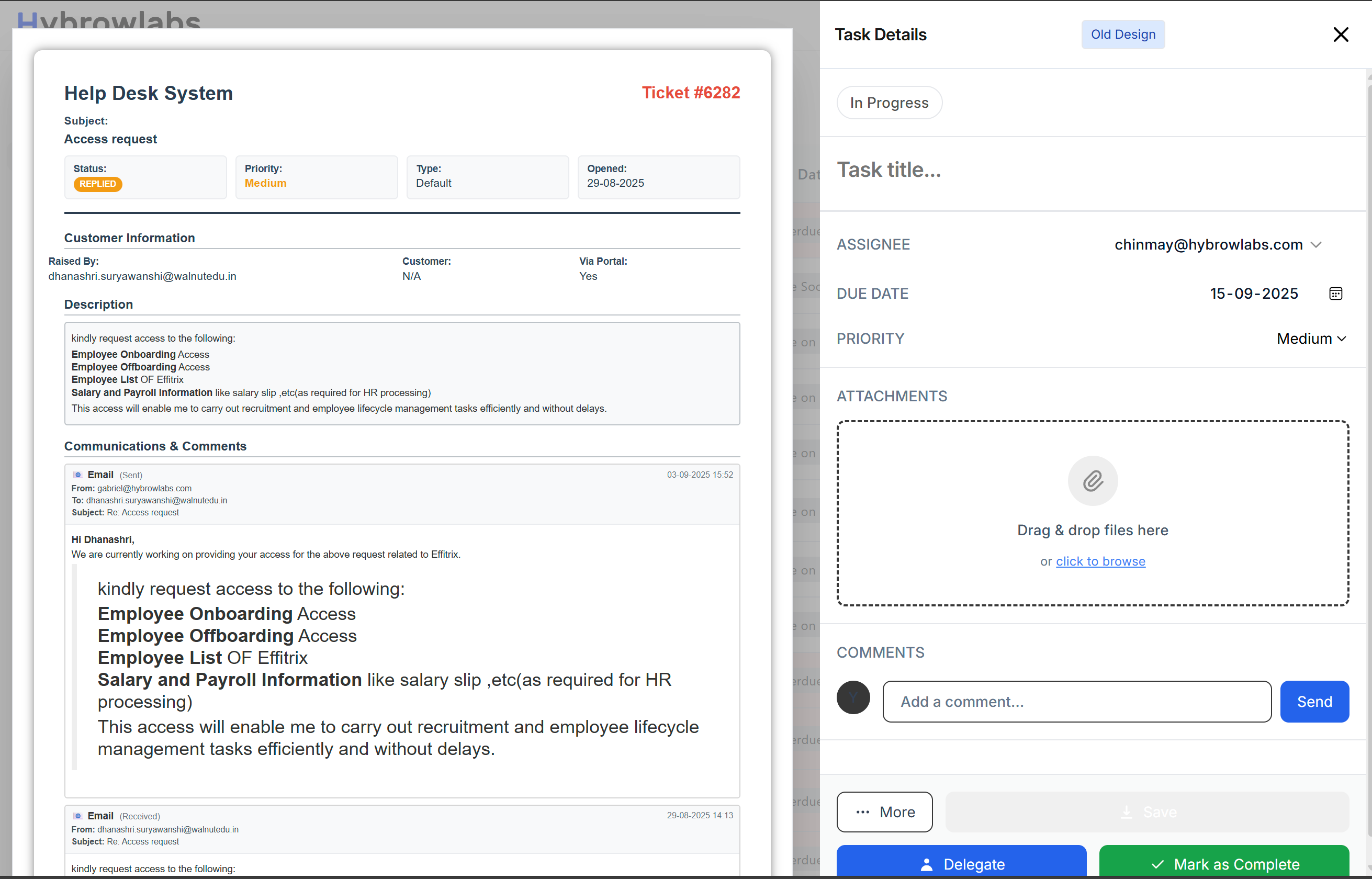This screenshot has height=879, width=1372.
Task: Send the comment
Action: pos(1314,702)
